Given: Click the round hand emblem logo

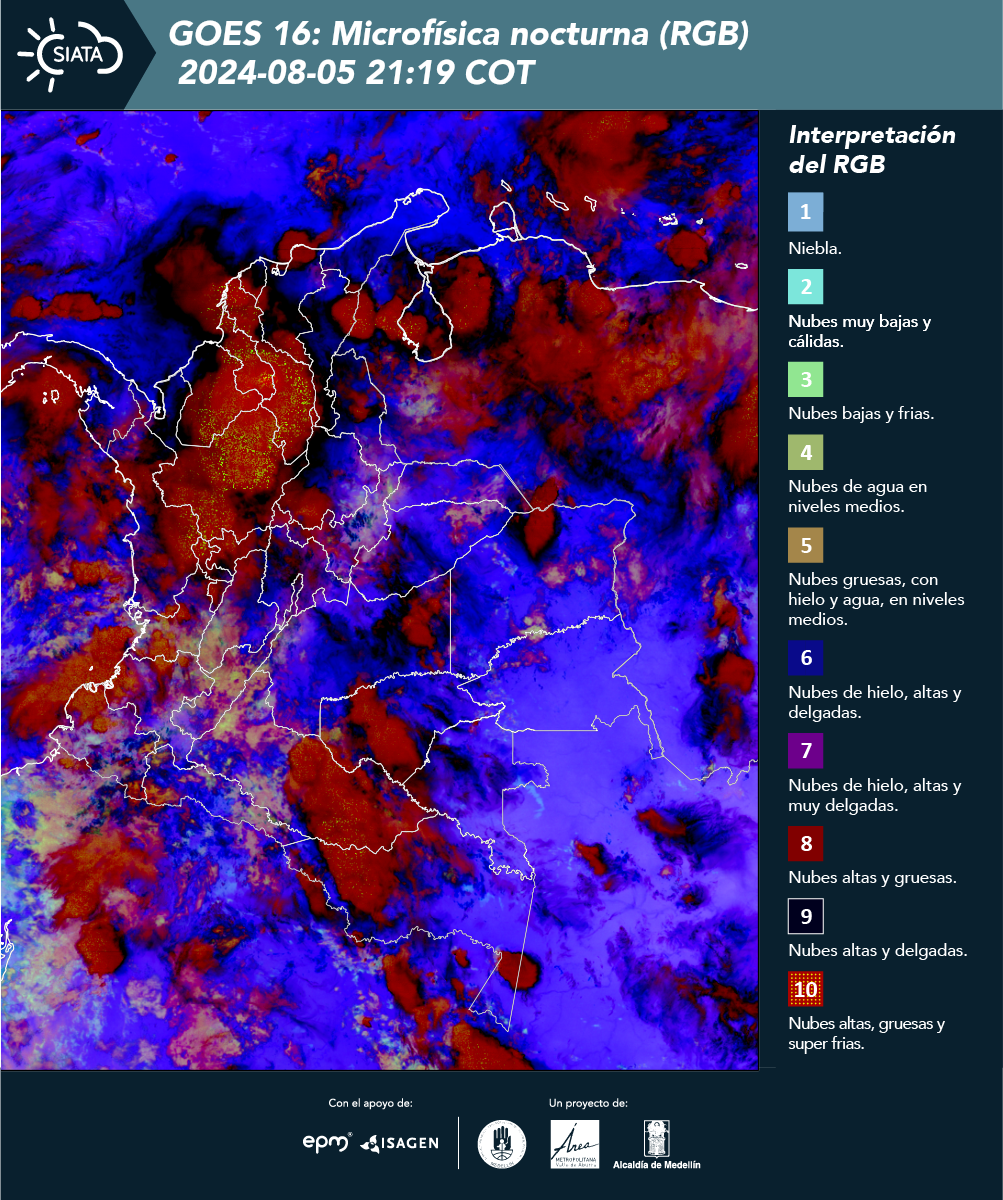Looking at the screenshot, I should (502, 1144).
